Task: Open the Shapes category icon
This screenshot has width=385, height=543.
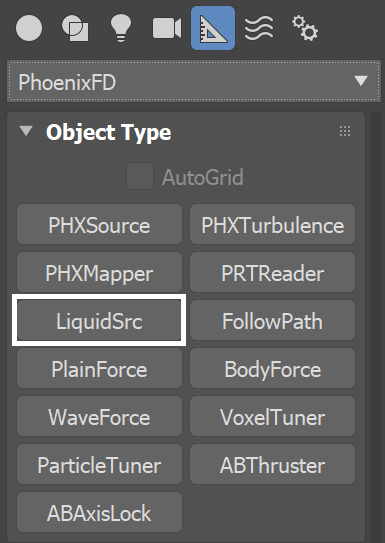Action: point(75,28)
